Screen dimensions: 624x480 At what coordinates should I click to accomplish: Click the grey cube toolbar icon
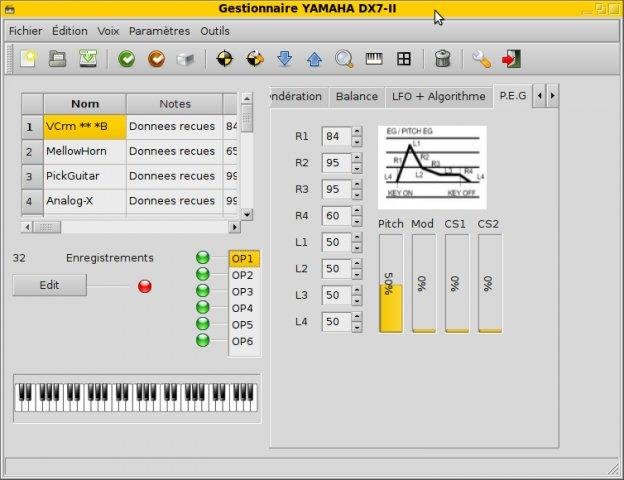185,59
